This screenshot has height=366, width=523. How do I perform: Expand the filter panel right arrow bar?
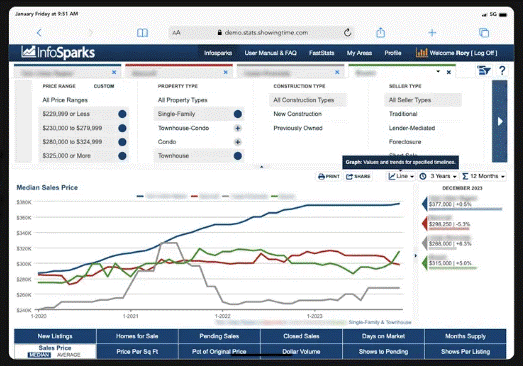point(500,121)
